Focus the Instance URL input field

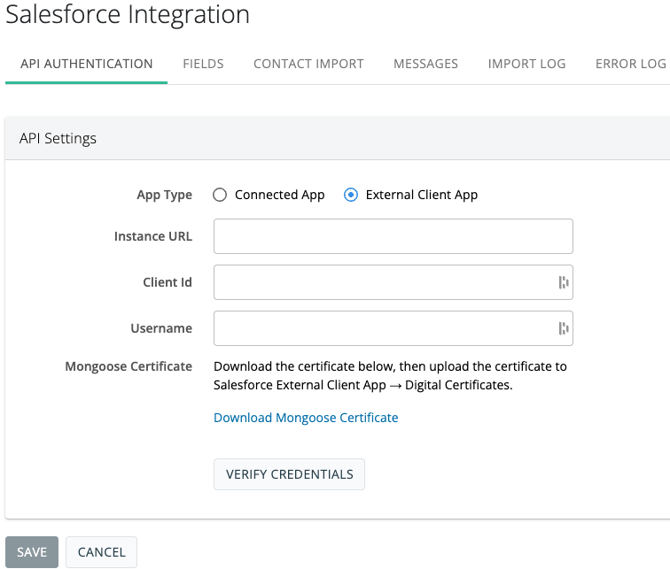coord(393,236)
